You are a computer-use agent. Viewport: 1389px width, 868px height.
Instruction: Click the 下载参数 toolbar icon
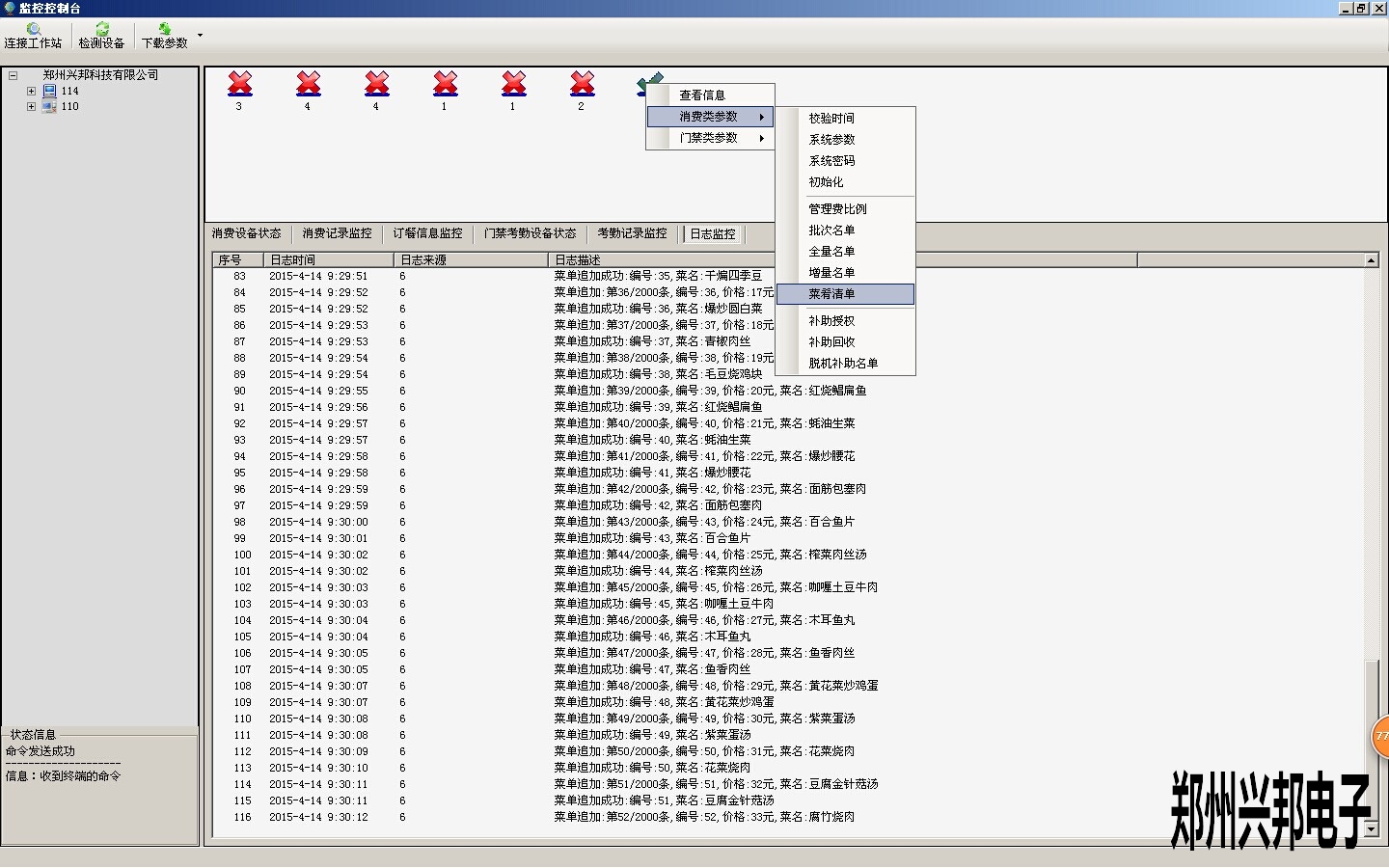[x=164, y=30]
